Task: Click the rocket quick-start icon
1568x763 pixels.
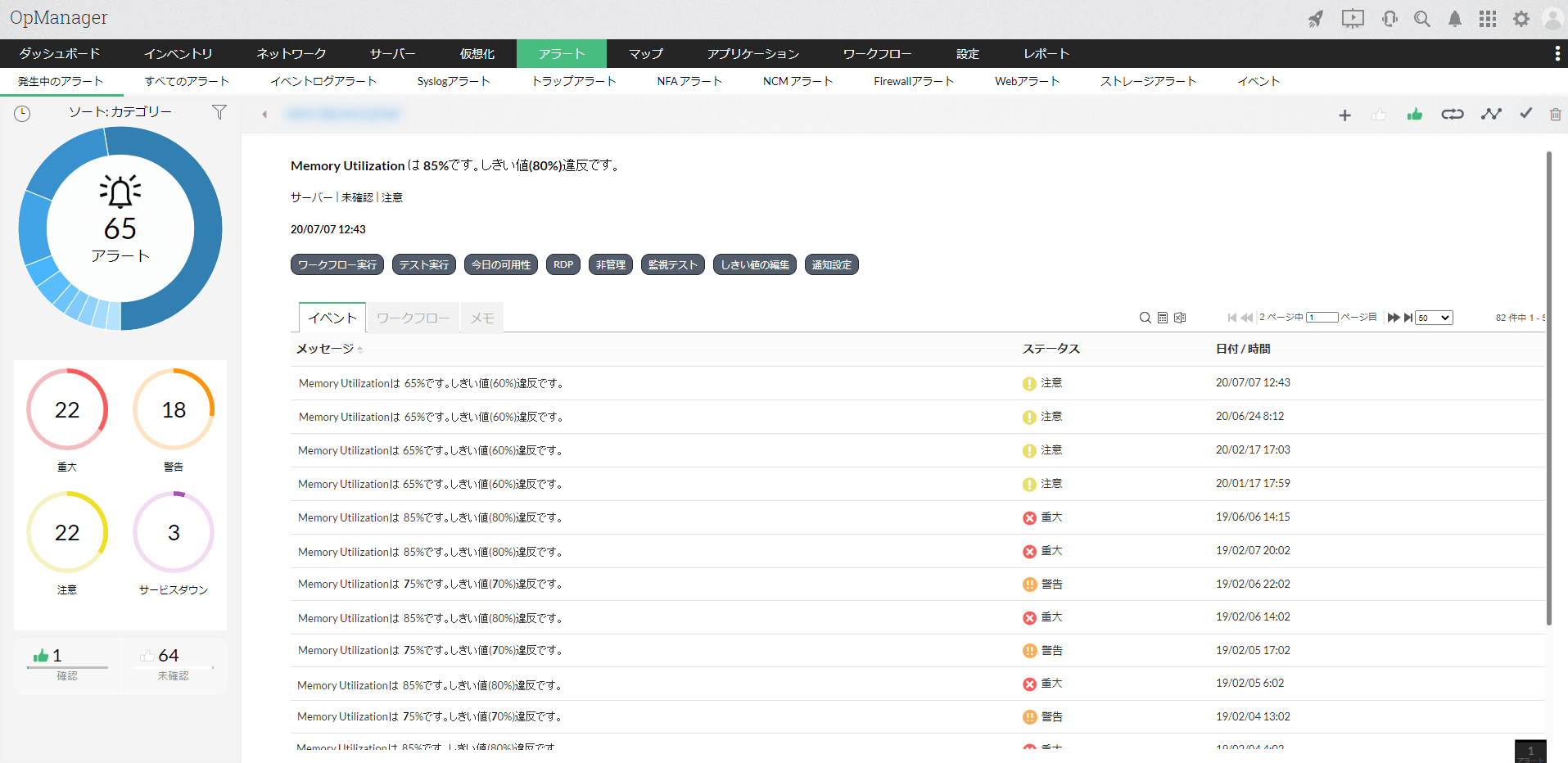Action: tap(1315, 19)
